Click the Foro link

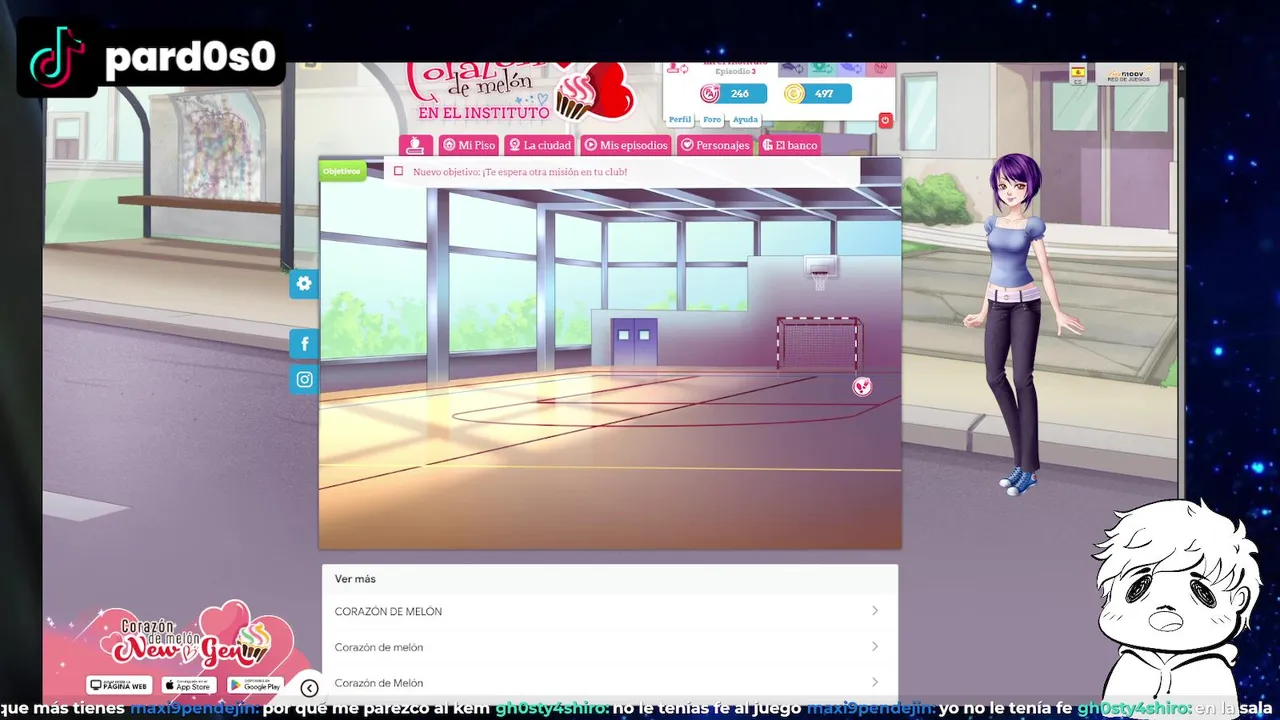pos(712,119)
